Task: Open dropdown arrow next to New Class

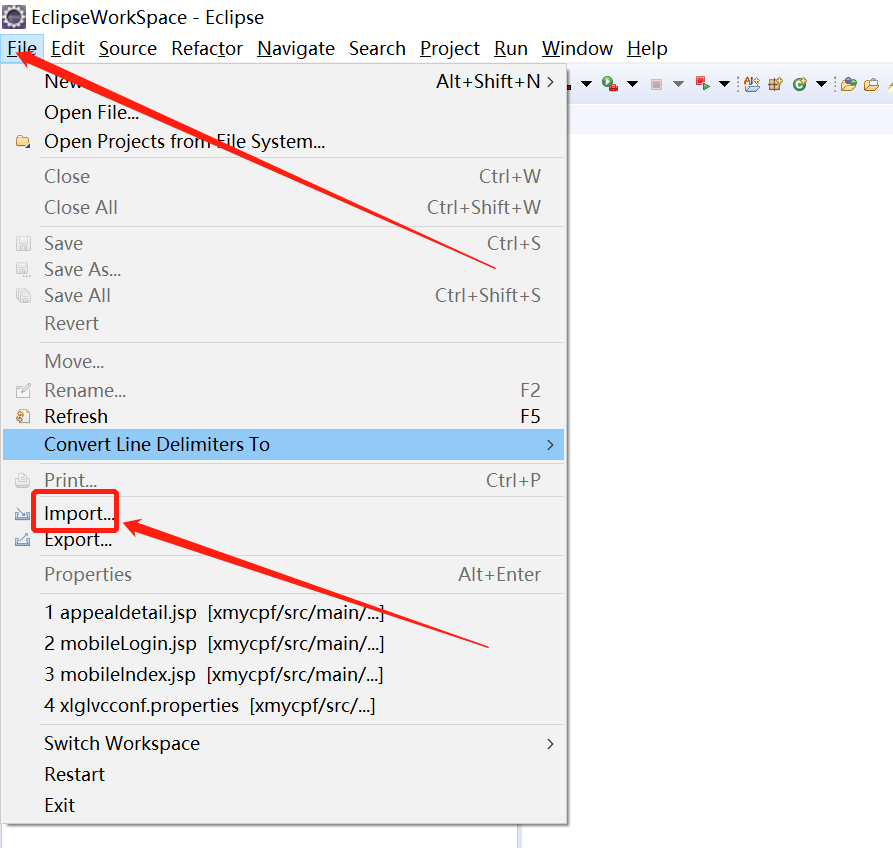Action: point(821,84)
